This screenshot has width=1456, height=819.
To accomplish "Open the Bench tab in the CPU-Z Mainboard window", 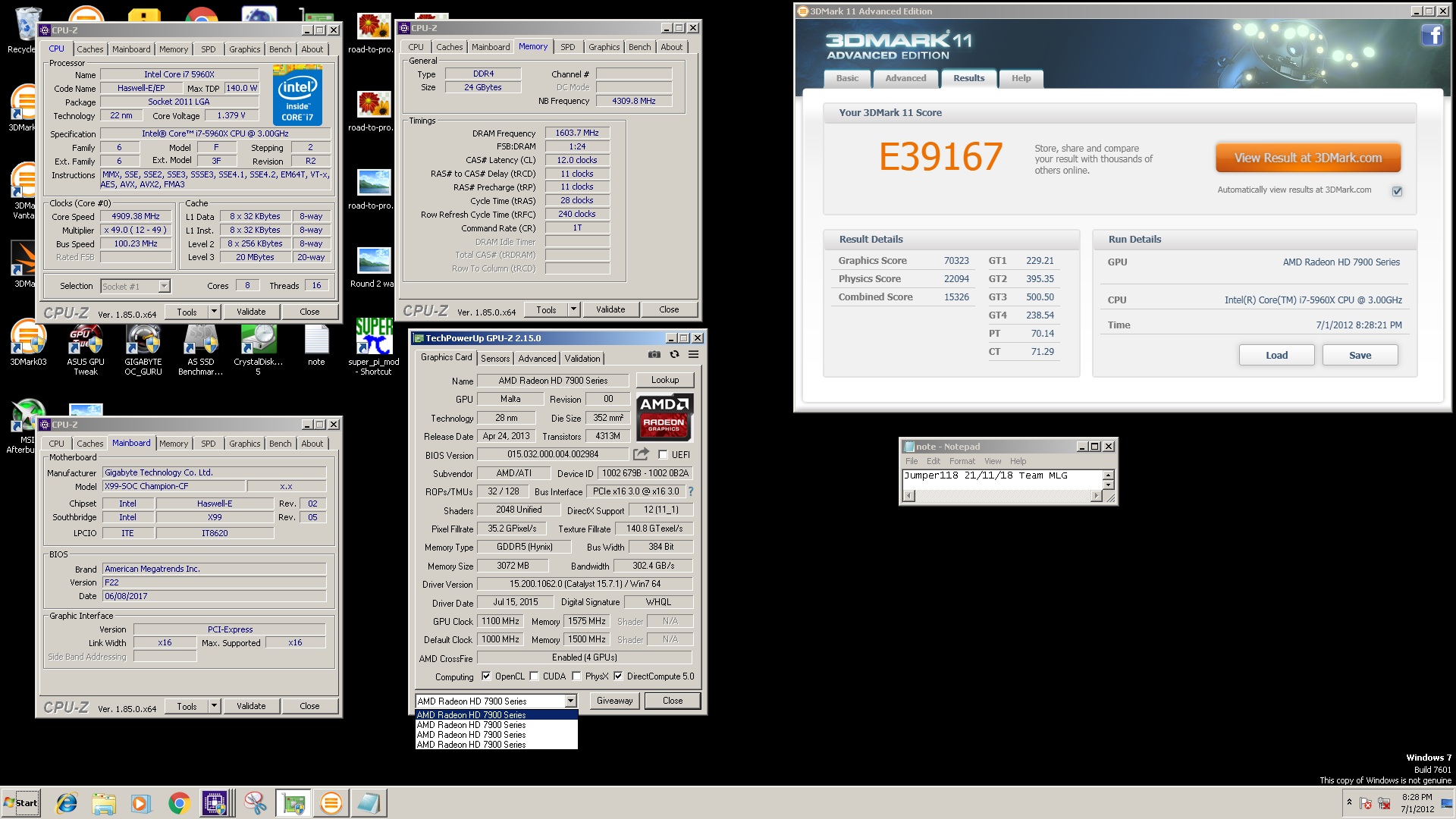I will point(281,444).
